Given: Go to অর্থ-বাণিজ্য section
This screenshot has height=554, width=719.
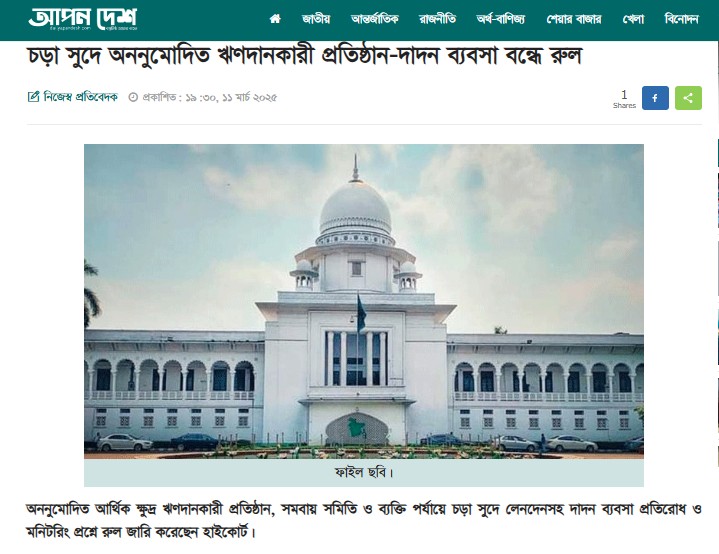Looking at the screenshot, I should pos(501,19).
